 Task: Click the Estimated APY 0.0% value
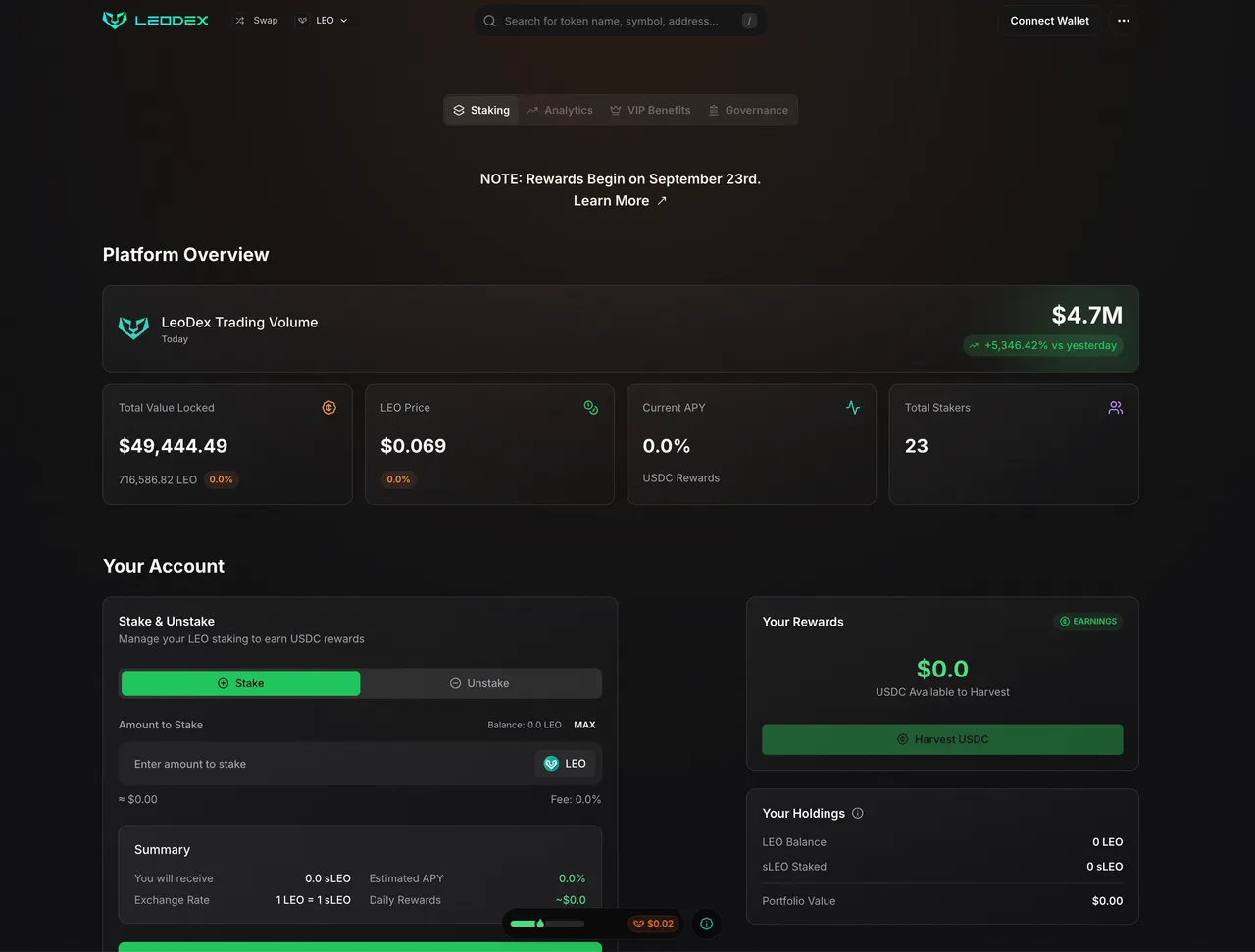click(572, 878)
